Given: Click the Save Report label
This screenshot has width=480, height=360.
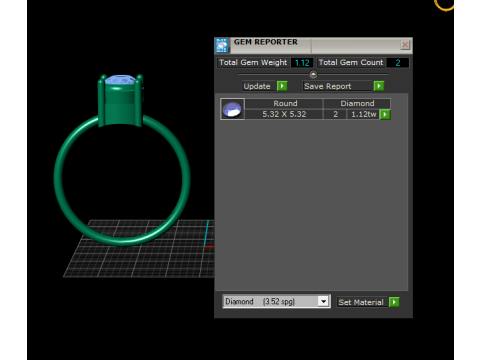Looking at the screenshot, I should (337, 86).
